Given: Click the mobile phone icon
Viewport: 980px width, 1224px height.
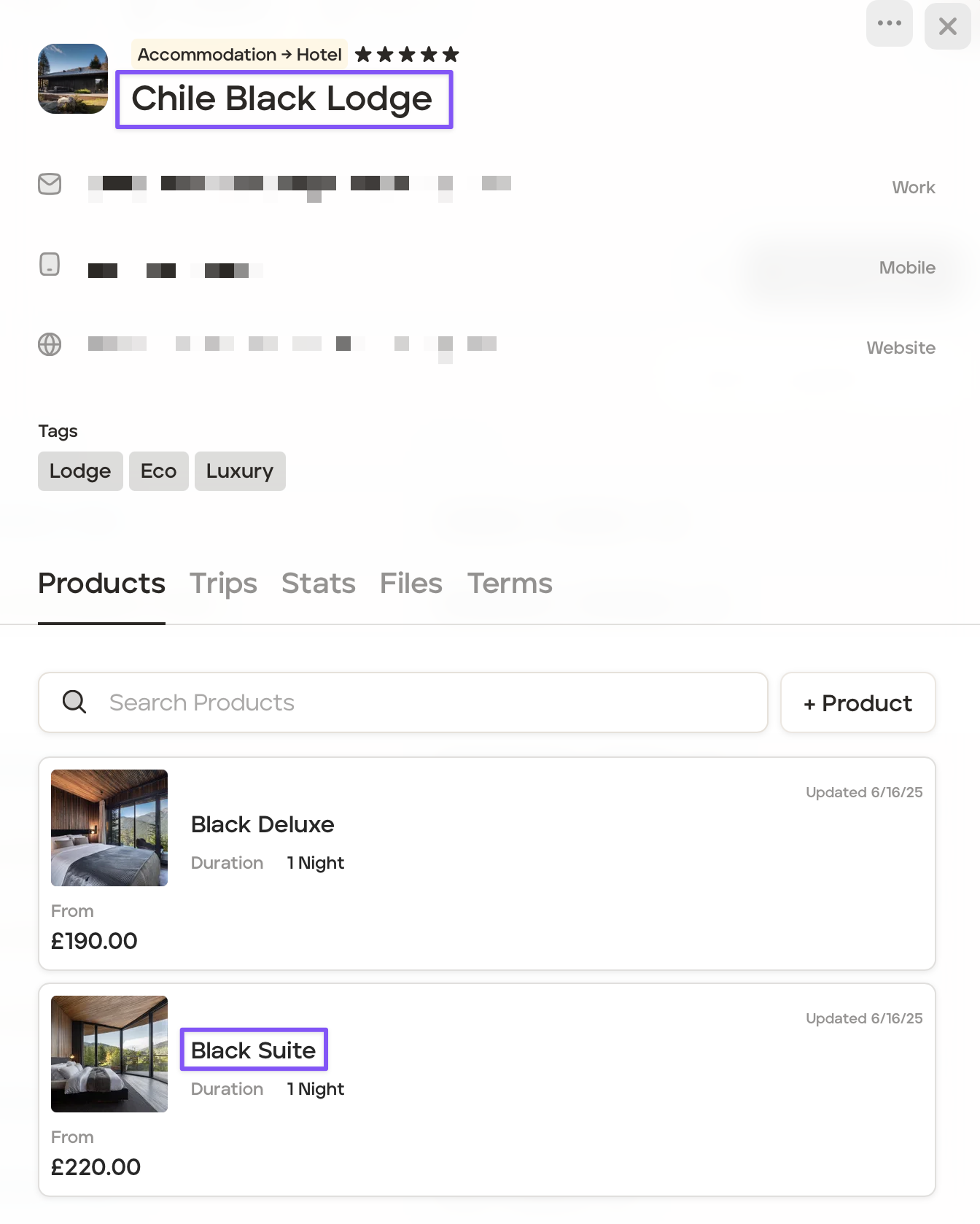Looking at the screenshot, I should [x=50, y=264].
